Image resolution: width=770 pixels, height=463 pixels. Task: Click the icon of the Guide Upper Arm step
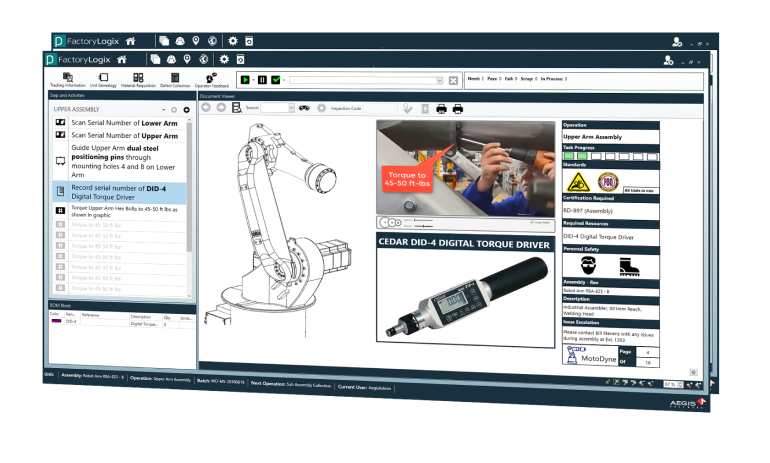60,161
